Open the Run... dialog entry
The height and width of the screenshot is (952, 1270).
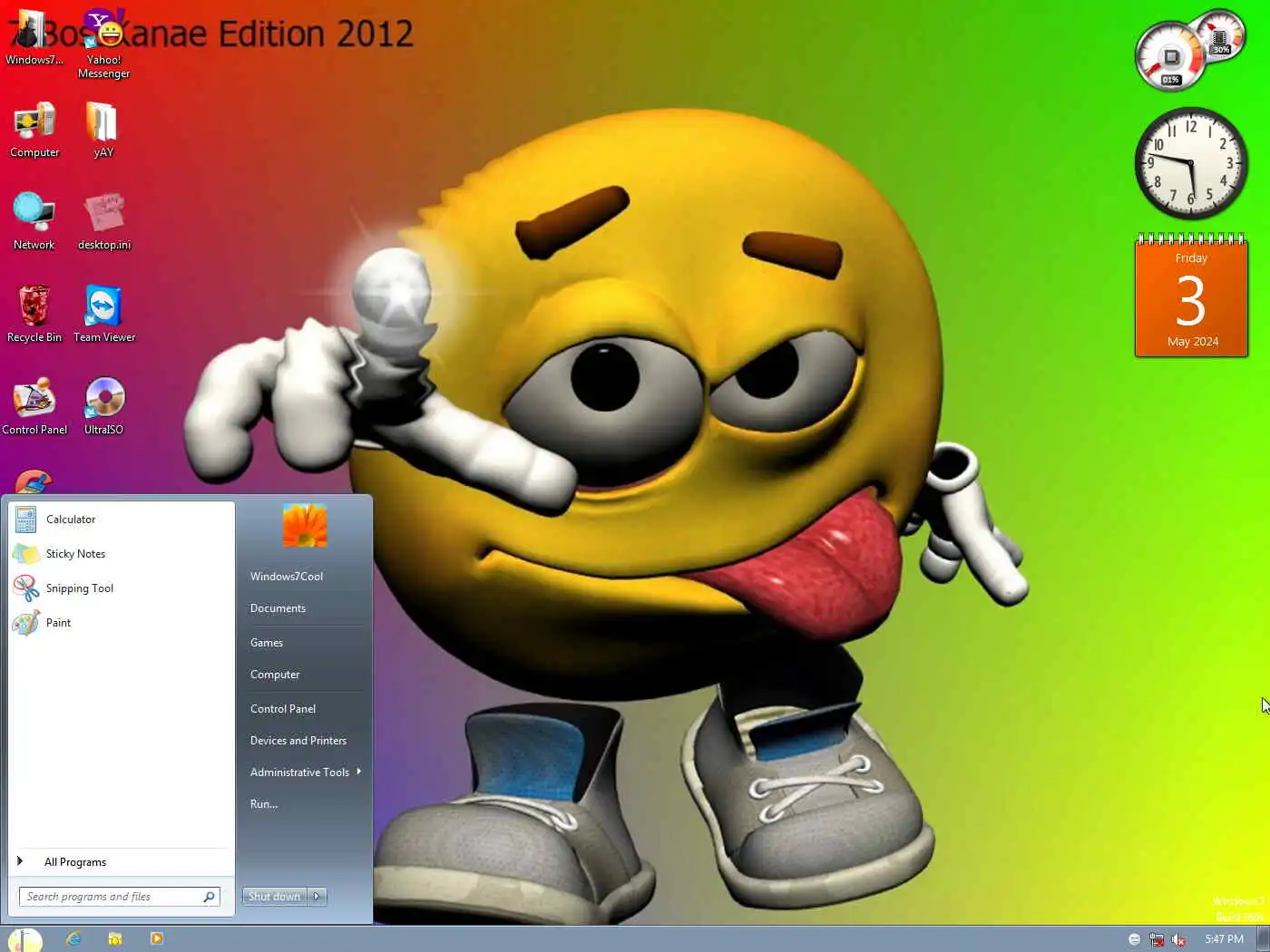[264, 804]
